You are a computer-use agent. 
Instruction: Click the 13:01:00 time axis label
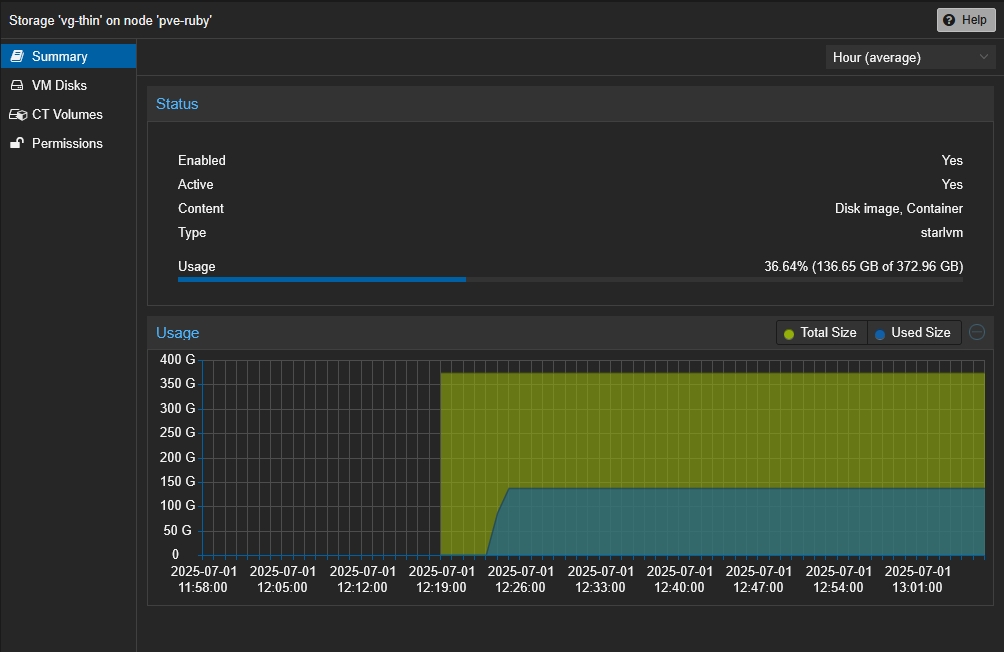918,579
